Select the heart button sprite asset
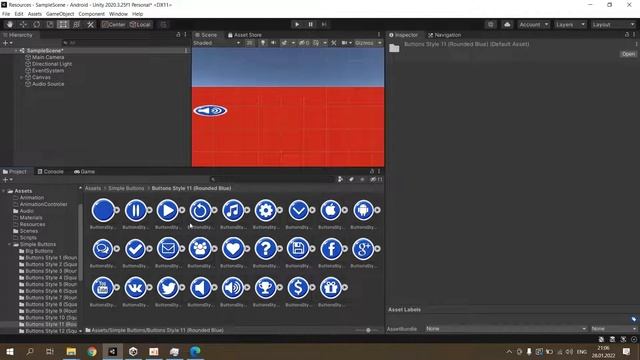 click(233, 249)
